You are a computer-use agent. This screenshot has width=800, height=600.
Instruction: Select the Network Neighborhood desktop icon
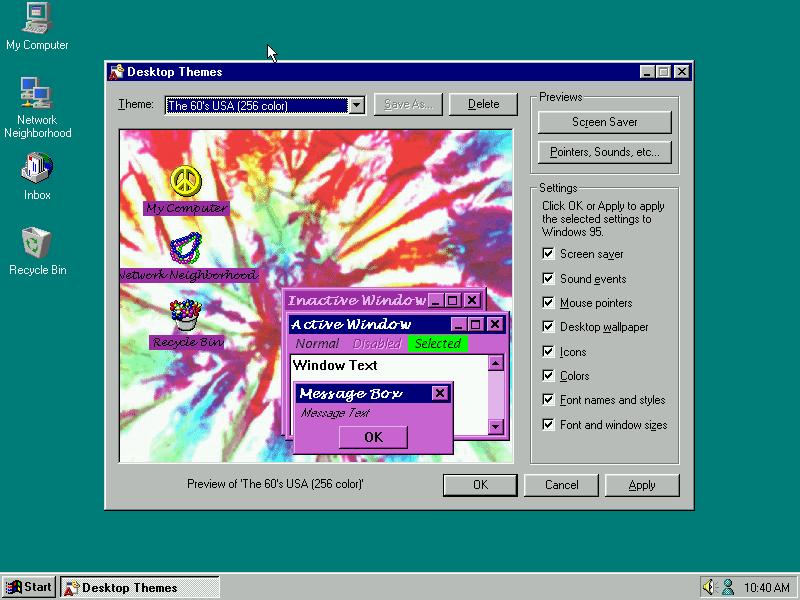coord(37,107)
